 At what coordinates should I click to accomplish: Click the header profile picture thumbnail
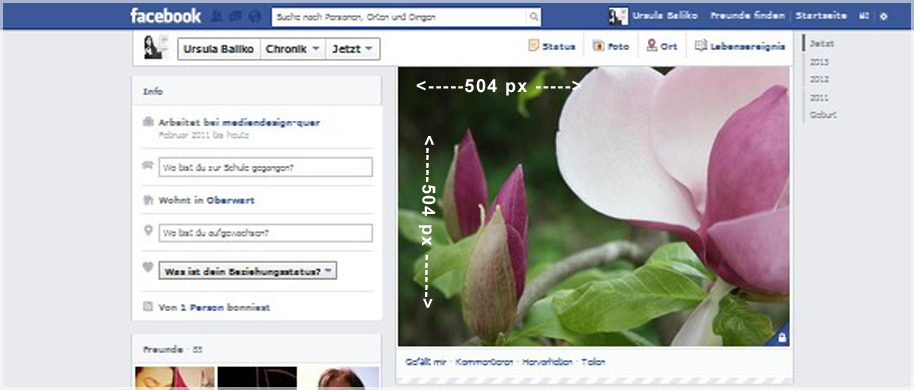(x=618, y=16)
